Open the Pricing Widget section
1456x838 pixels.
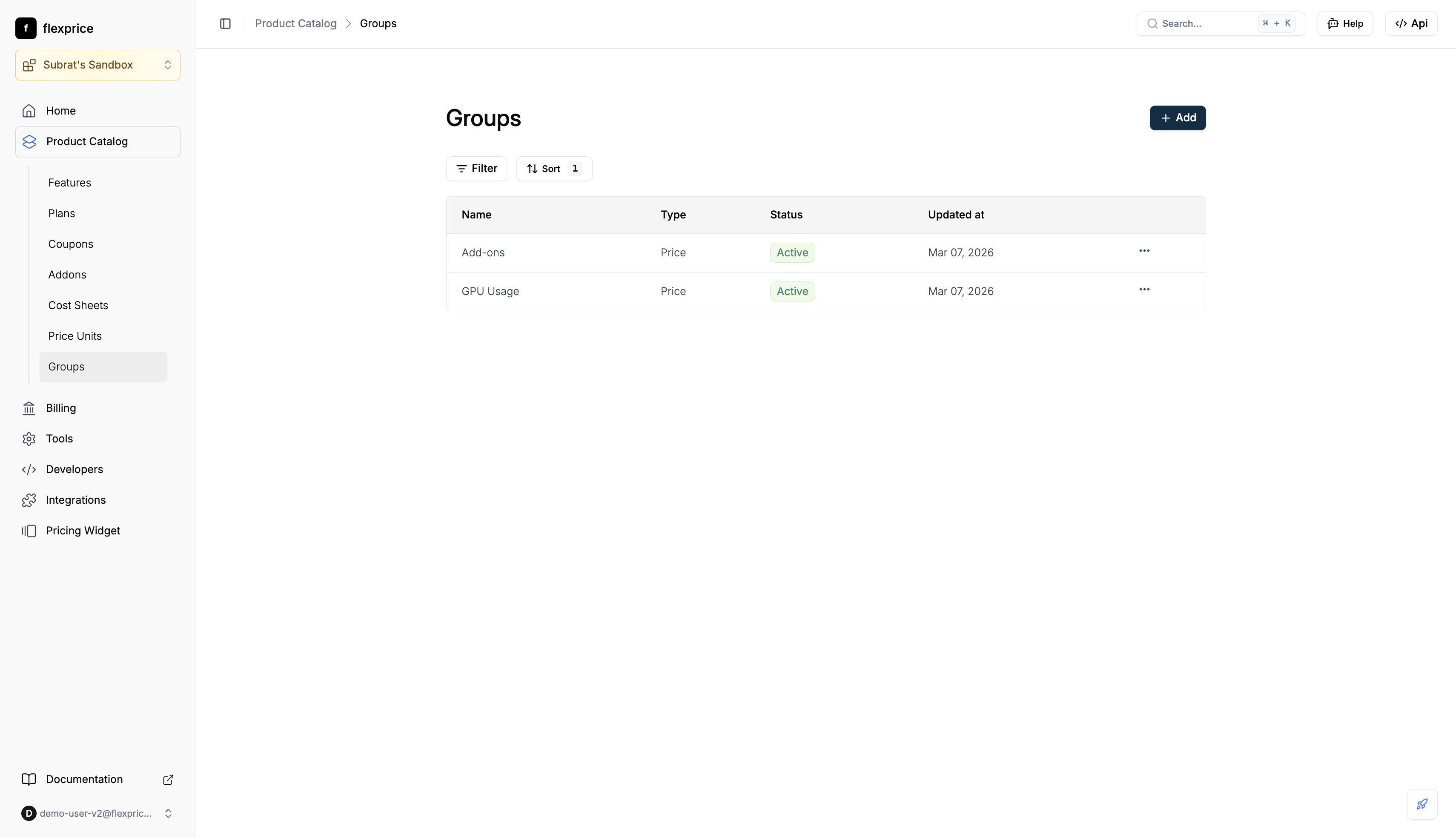(x=83, y=531)
